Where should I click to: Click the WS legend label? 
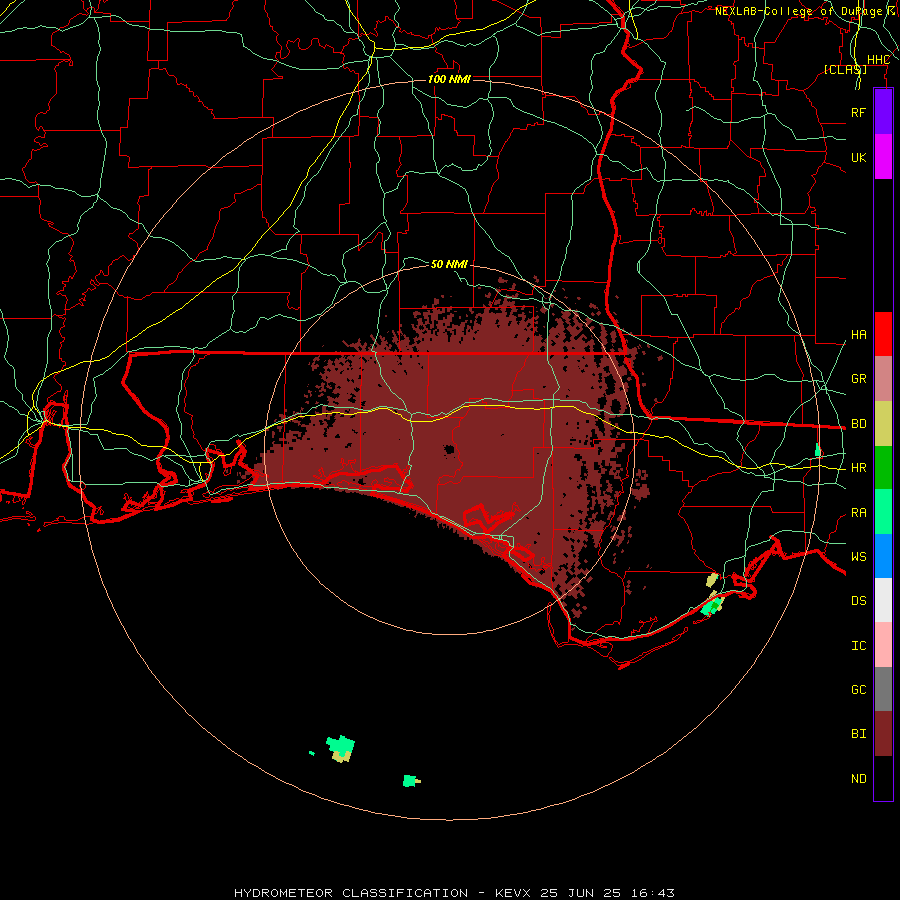click(858, 557)
